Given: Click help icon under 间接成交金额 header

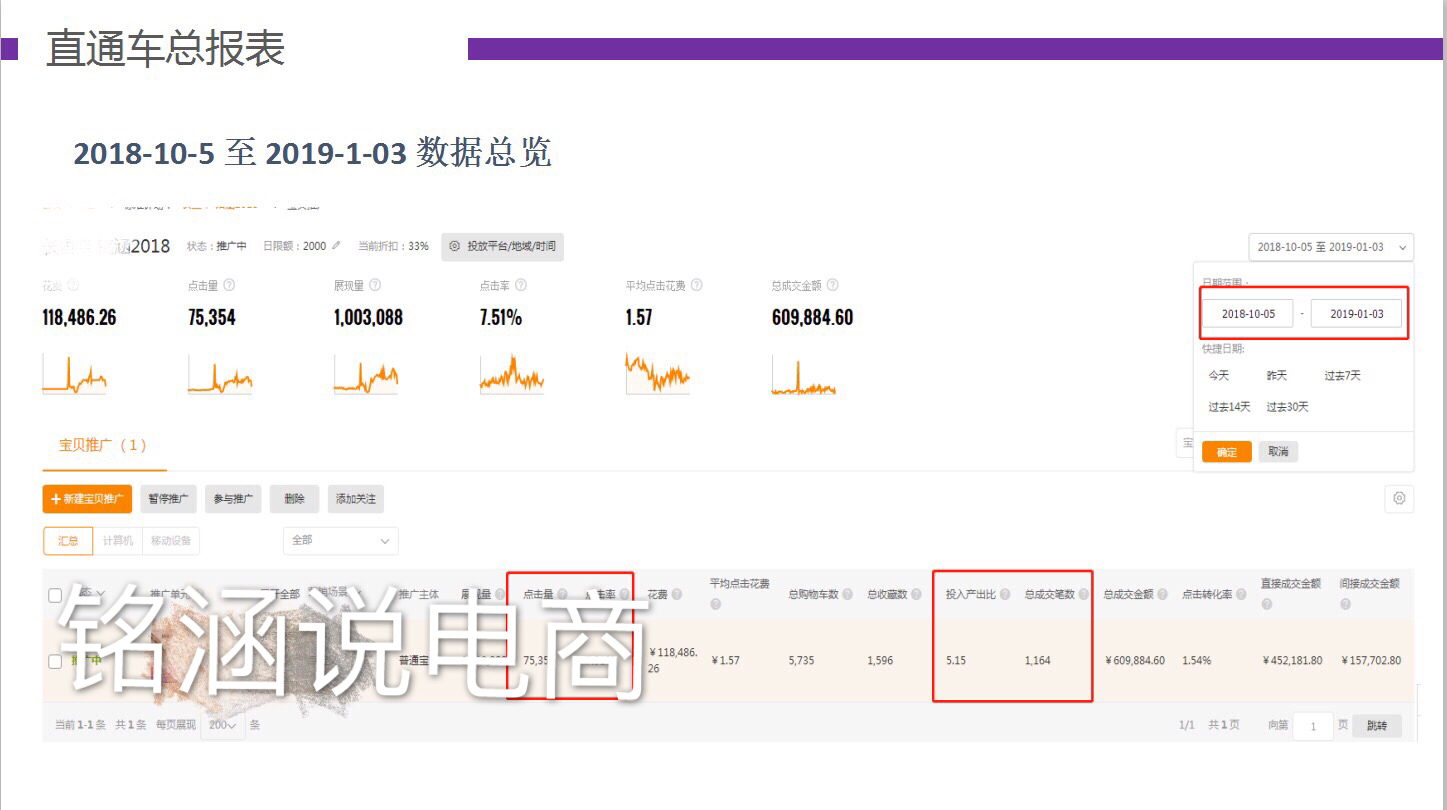Looking at the screenshot, I should [x=1345, y=605].
